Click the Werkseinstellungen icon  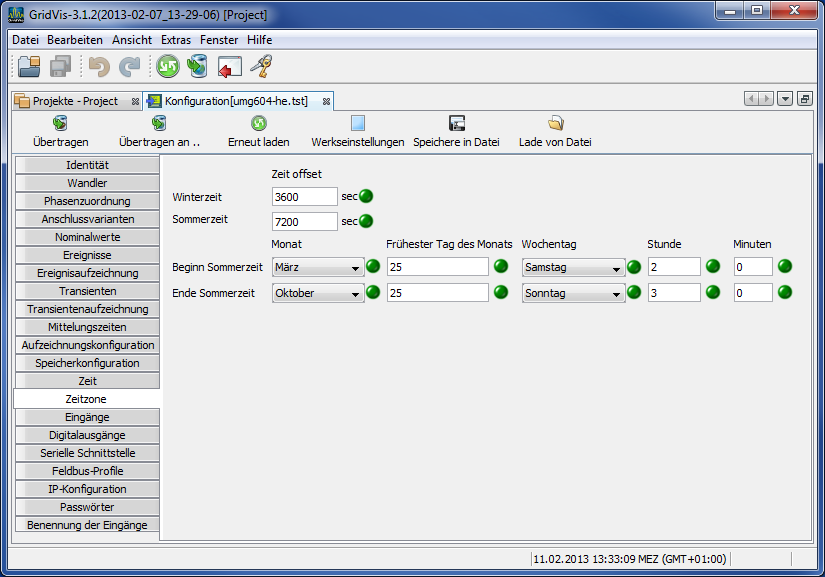357,123
